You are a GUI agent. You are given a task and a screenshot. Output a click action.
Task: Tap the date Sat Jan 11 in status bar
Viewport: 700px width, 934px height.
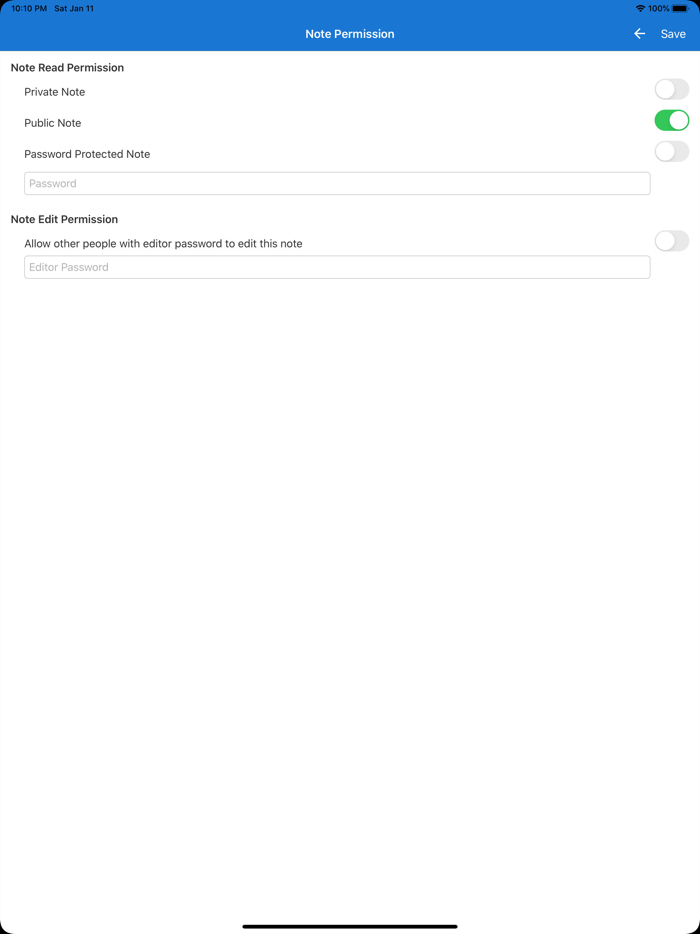(73, 8)
